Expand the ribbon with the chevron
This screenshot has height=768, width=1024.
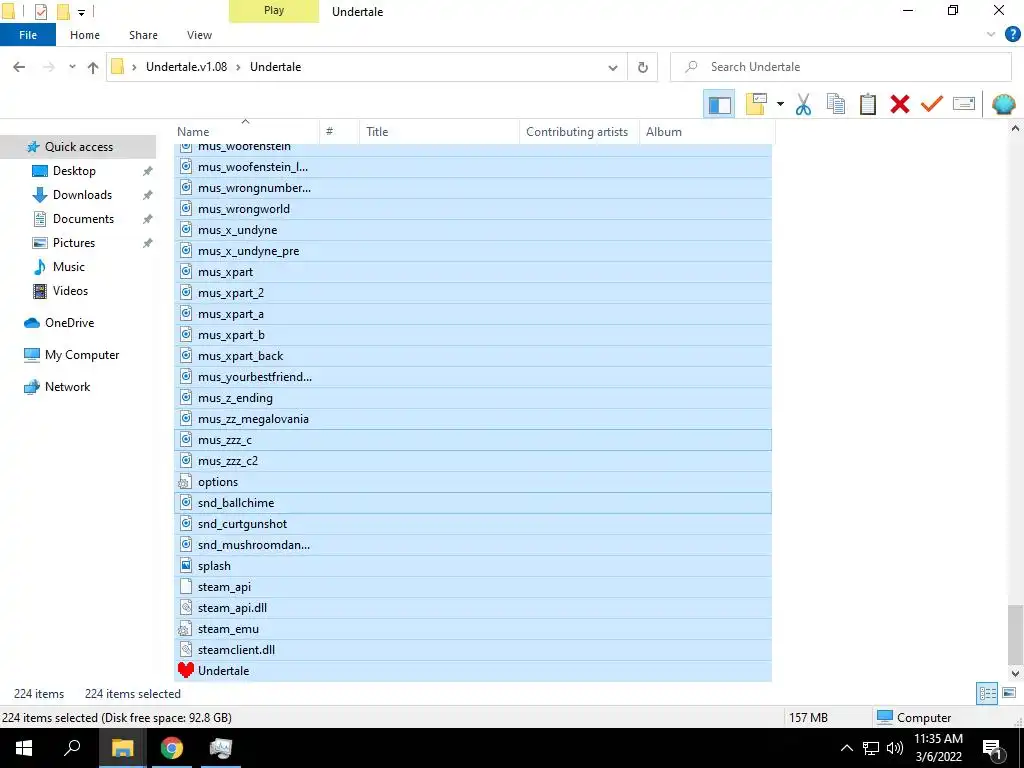991,35
